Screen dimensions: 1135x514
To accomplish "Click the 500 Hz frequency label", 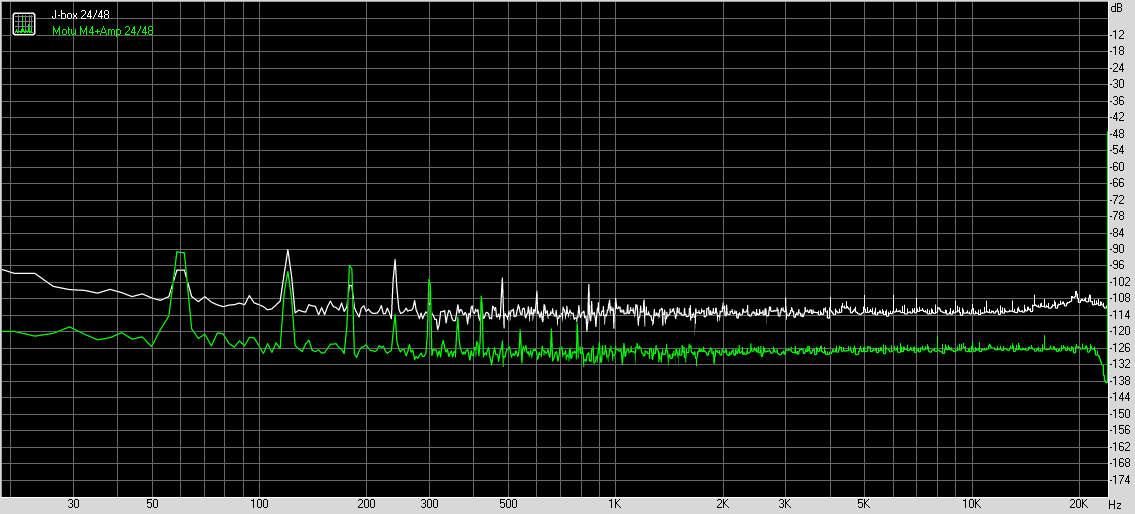I will 508,504.
